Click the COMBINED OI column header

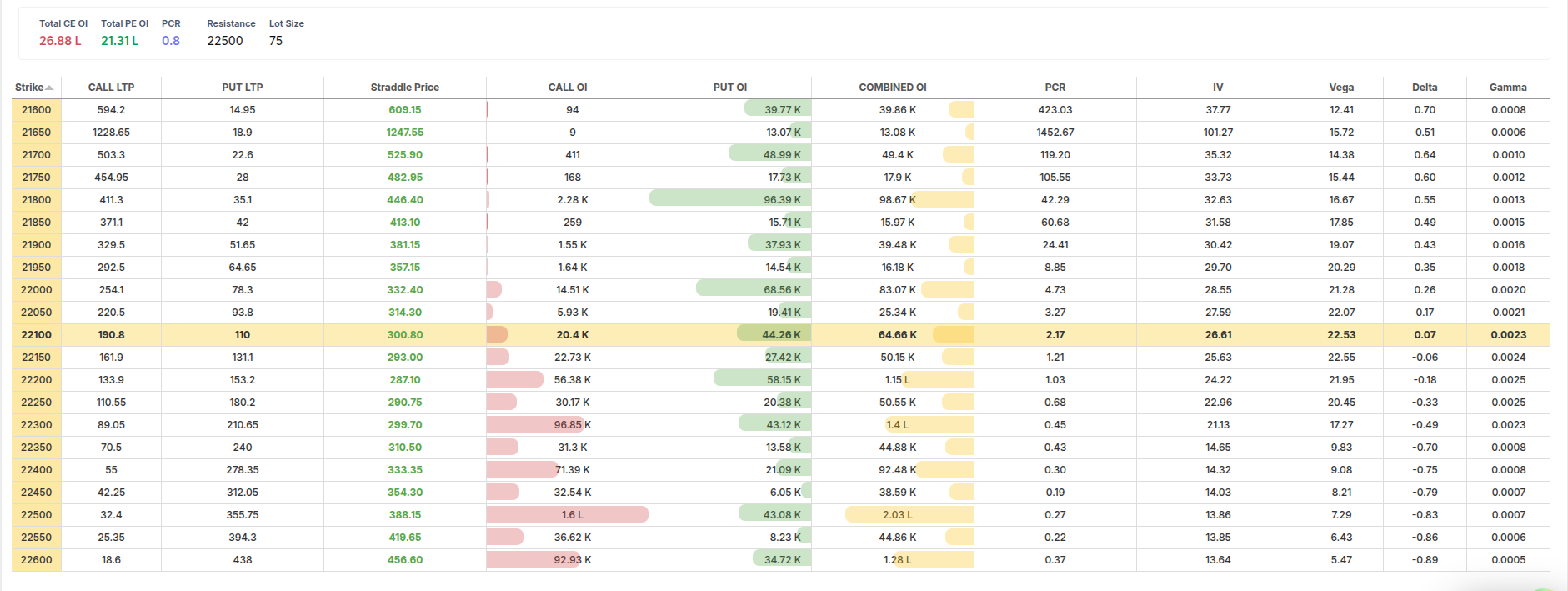(892, 88)
